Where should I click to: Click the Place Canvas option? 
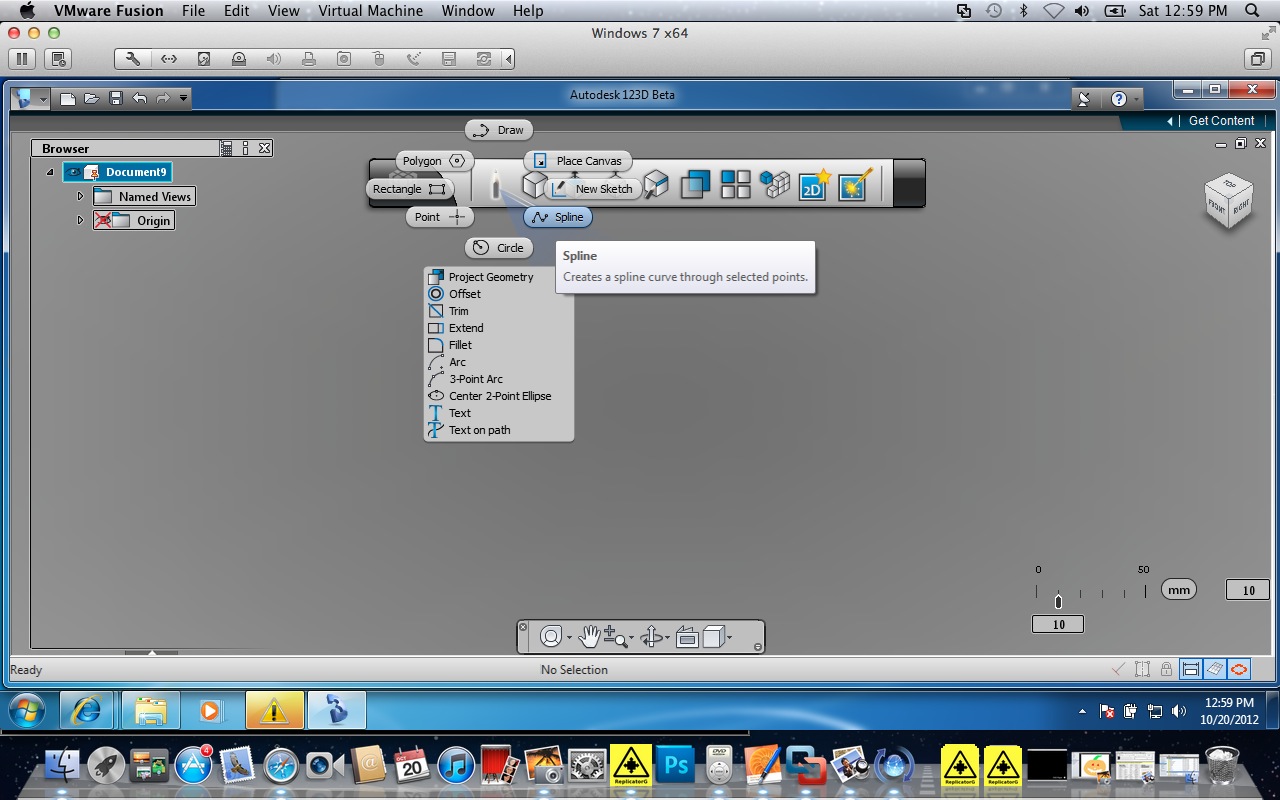(x=578, y=161)
